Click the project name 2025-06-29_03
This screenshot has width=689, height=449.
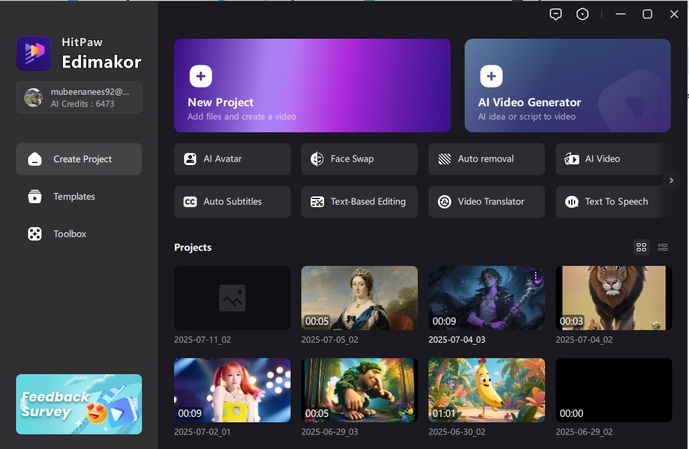click(x=330, y=432)
